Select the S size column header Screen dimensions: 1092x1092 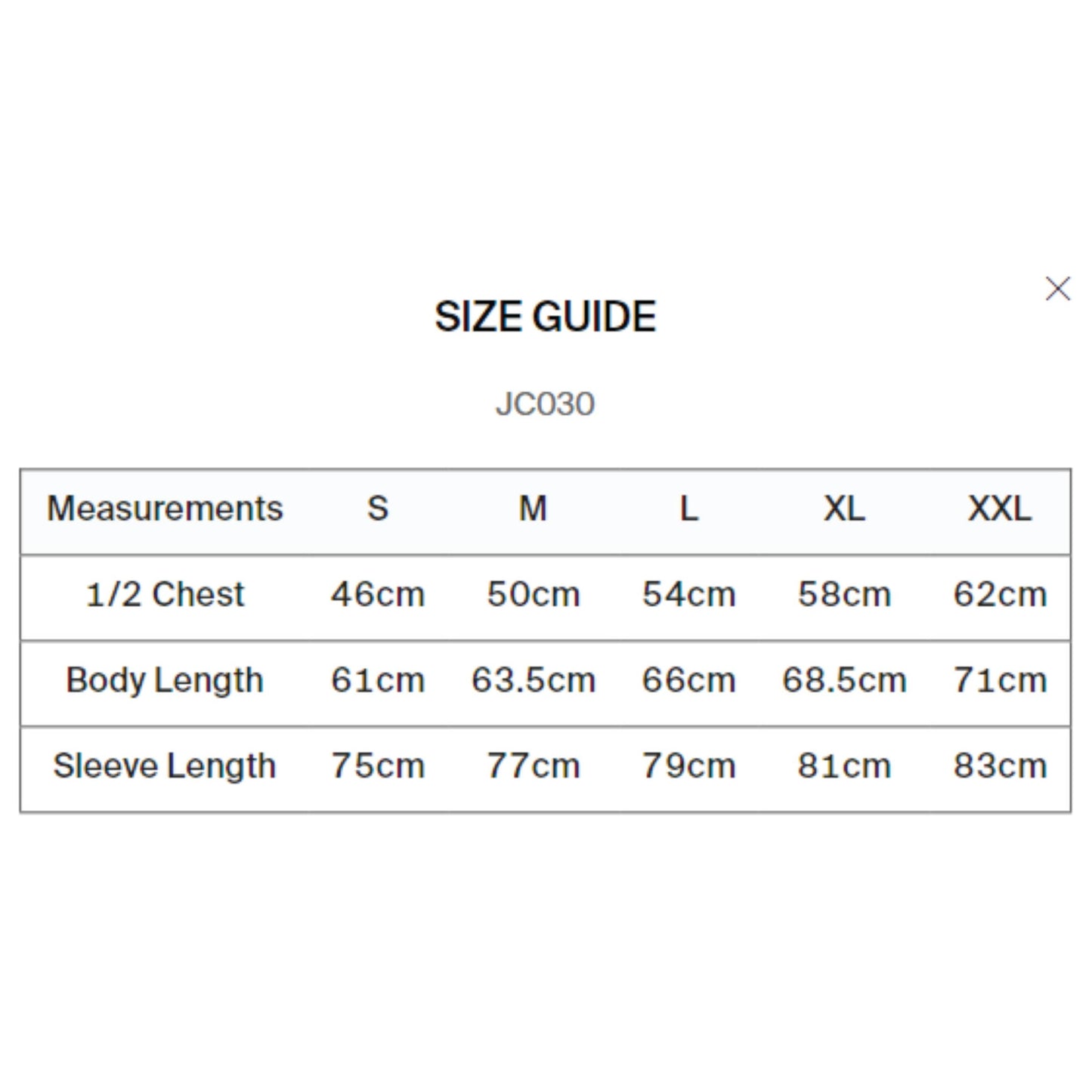click(x=378, y=509)
